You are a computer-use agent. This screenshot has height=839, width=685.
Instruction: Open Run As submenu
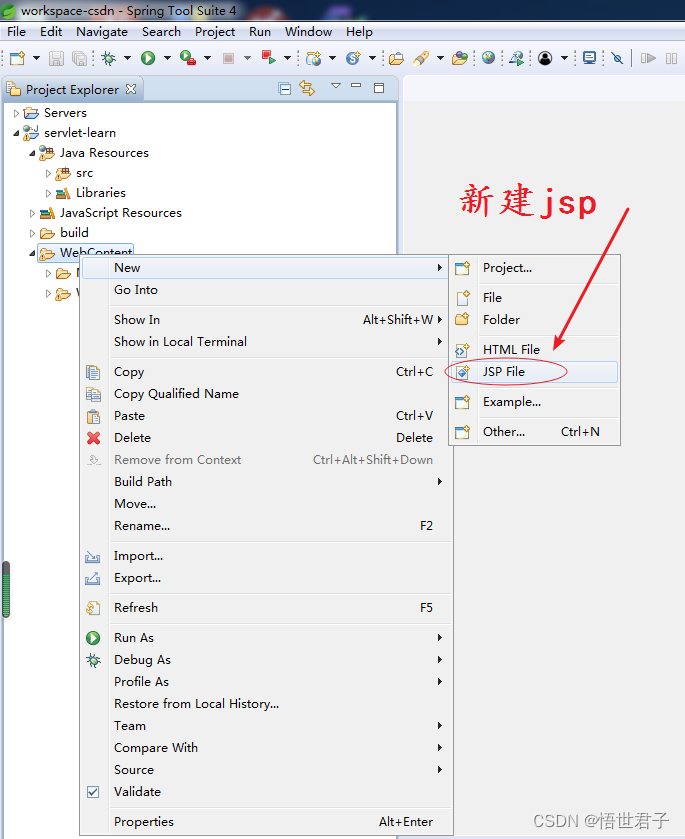click(x=266, y=638)
